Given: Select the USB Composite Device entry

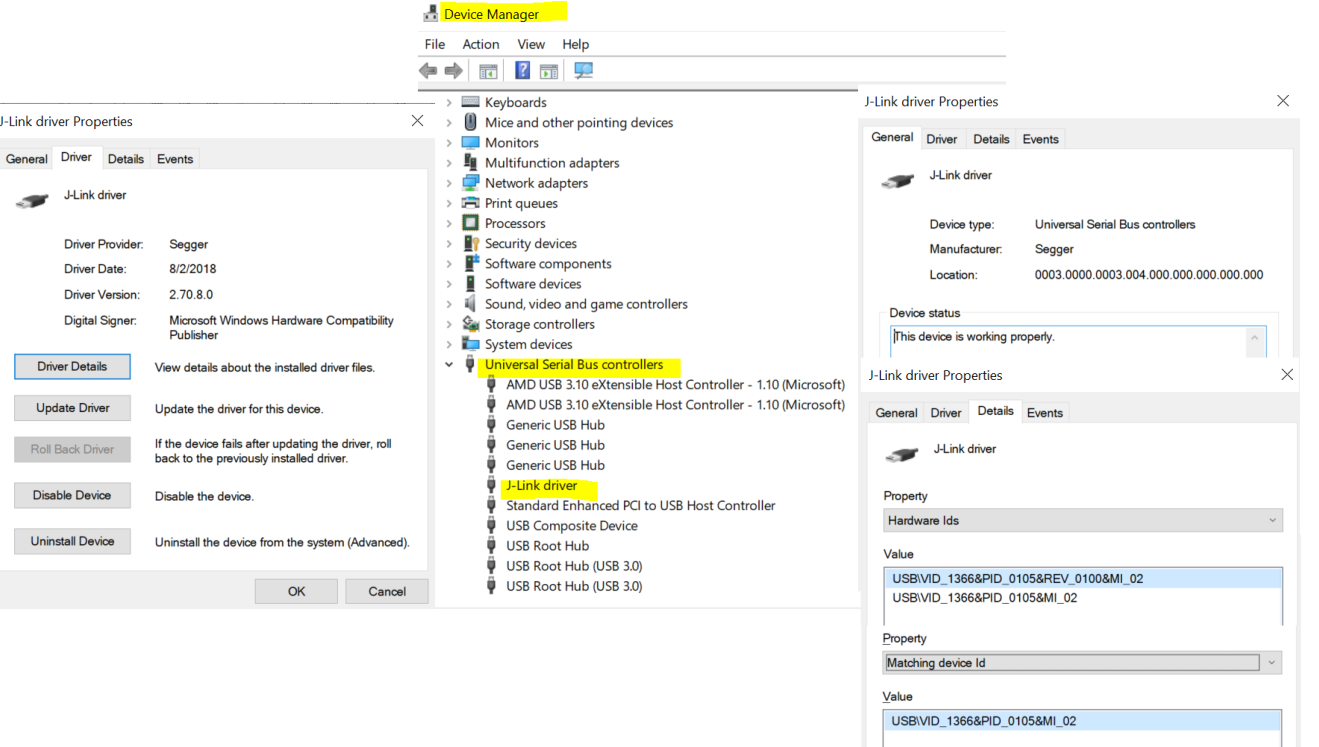Looking at the screenshot, I should tap(571, 526).
